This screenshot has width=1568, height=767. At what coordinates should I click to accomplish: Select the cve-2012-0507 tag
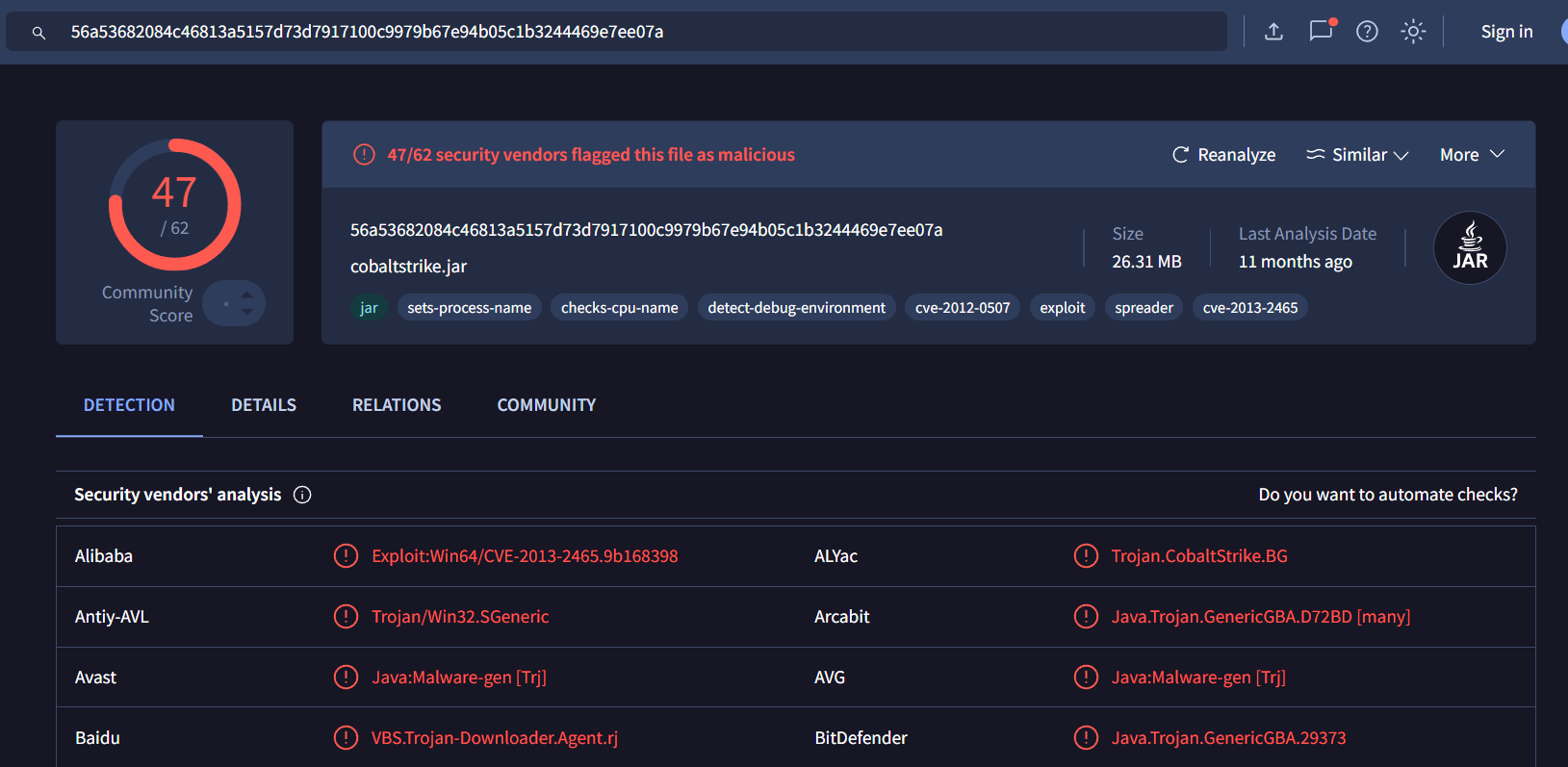tap(963, 308)
